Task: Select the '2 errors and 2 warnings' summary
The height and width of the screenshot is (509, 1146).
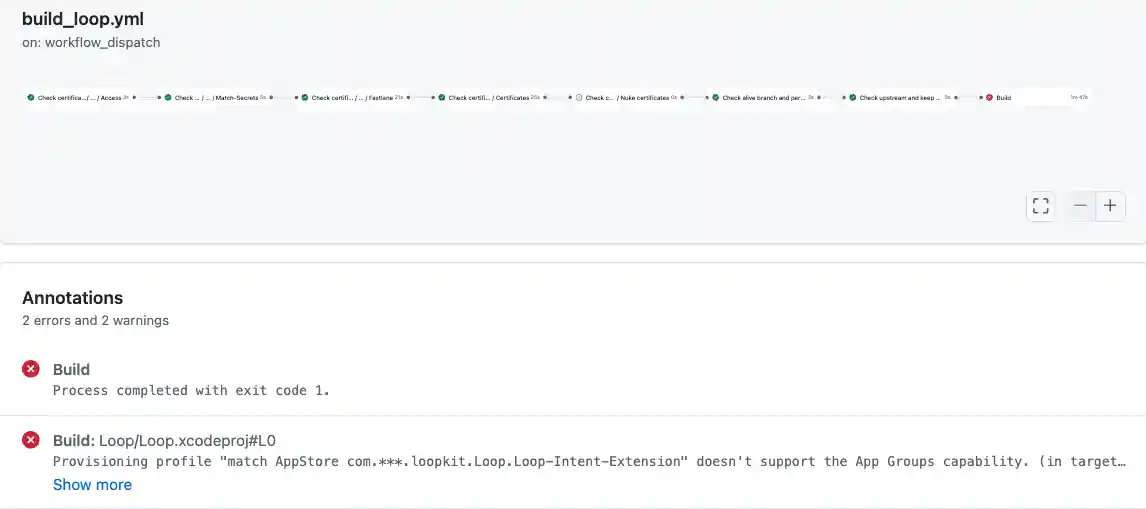Action: (96, 320)
